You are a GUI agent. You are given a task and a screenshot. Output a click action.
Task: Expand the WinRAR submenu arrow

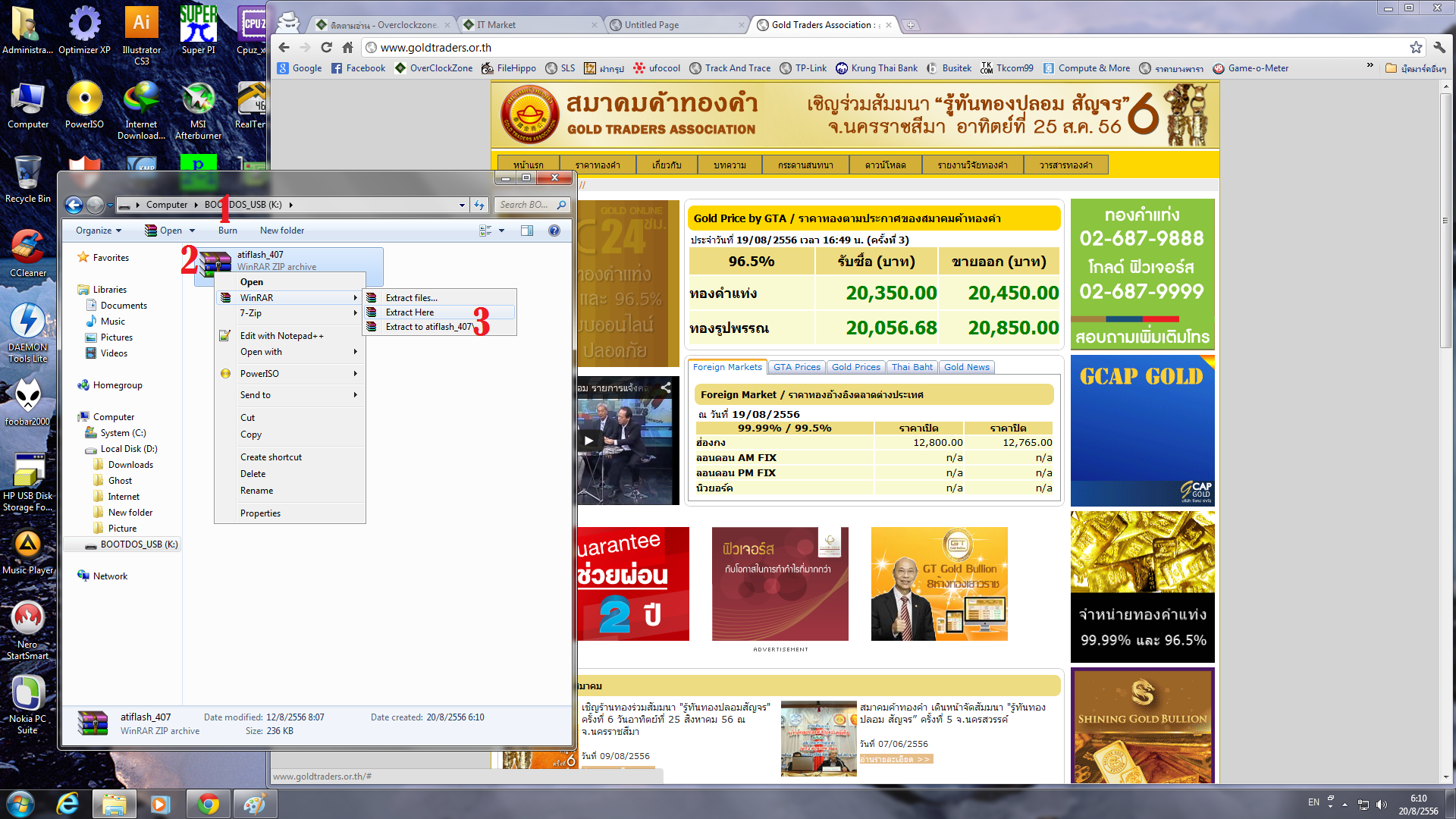(x=355, y=298)
